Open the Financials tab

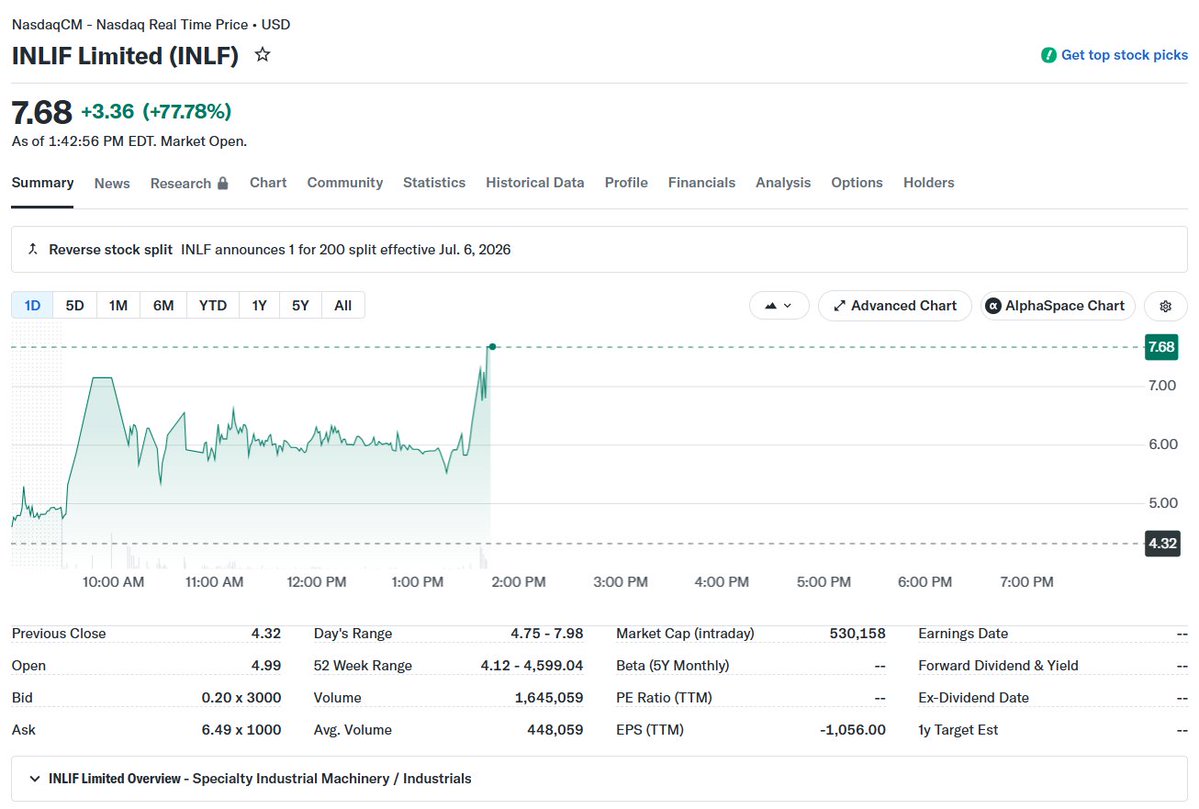click(x=702, y=183)
